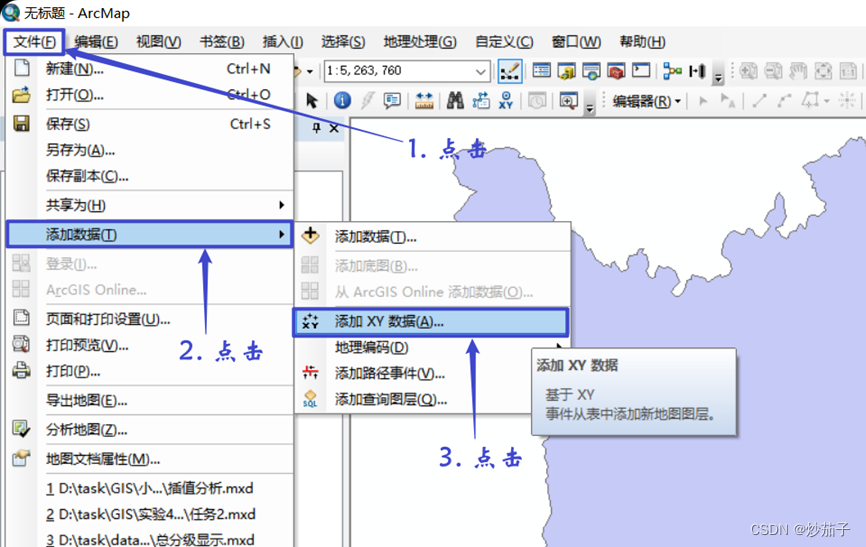Open the 选择(S) menu
Viewport: 866px width, 547px height.
point(343,42)
